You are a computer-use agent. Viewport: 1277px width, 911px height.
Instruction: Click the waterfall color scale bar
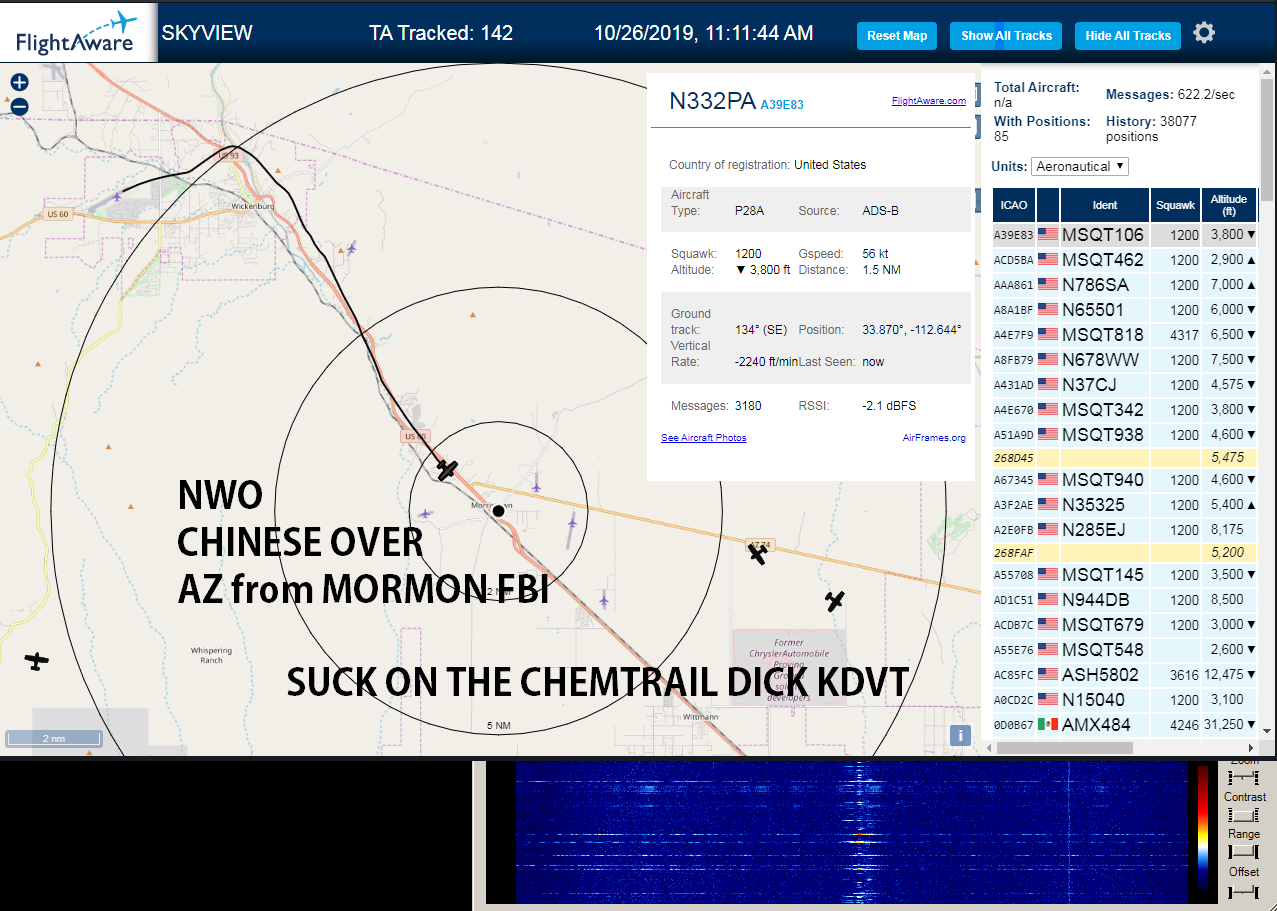(1203, 829)
